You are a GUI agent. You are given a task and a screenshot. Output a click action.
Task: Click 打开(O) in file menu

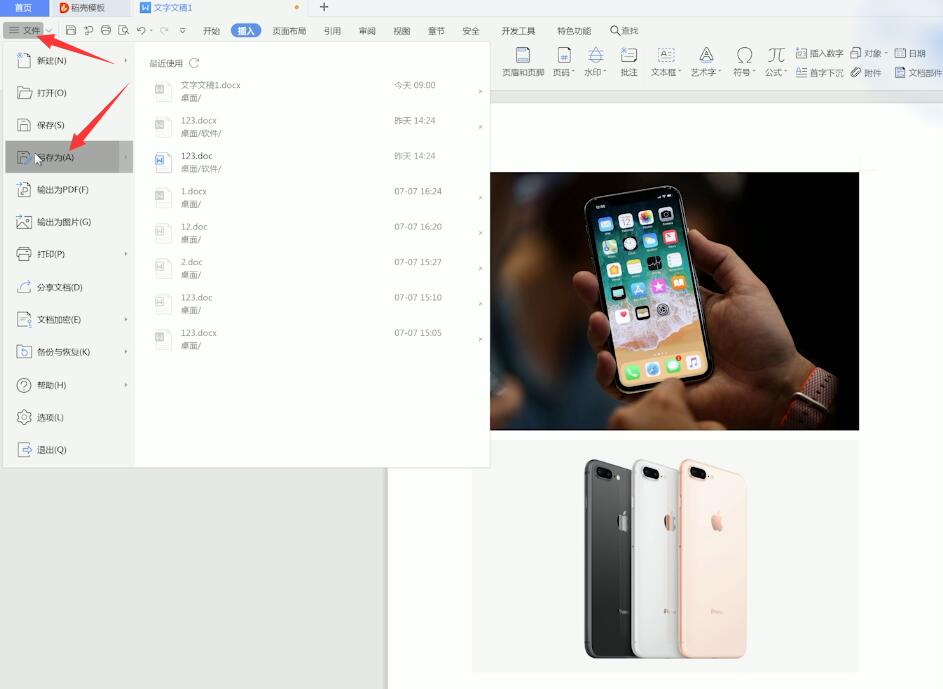point(69,93)
